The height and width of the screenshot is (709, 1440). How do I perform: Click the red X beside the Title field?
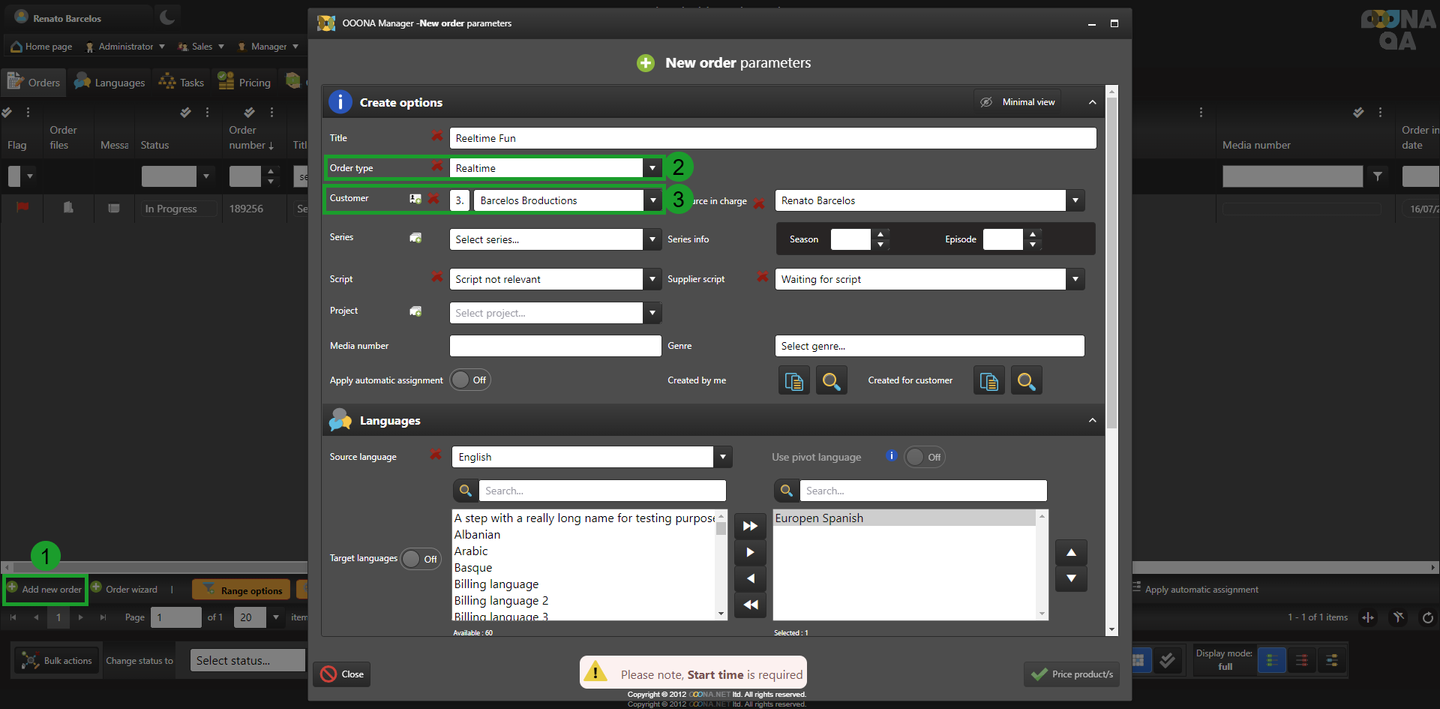[x=436, y=137]
